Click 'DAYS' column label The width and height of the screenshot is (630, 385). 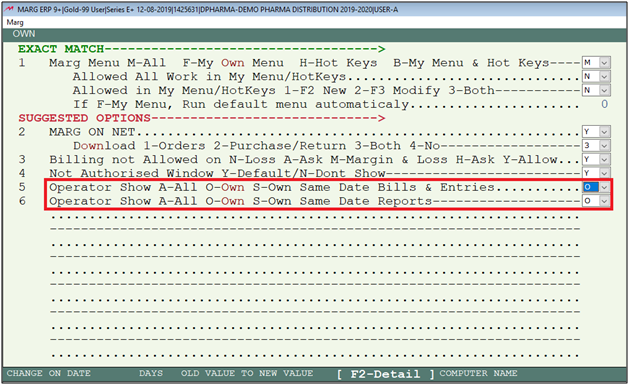click(x=151, y=373)
